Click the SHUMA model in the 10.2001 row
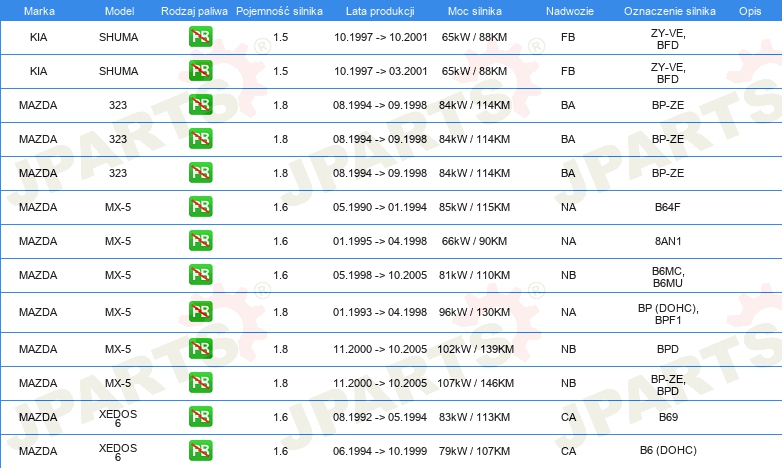 point(118,37)
